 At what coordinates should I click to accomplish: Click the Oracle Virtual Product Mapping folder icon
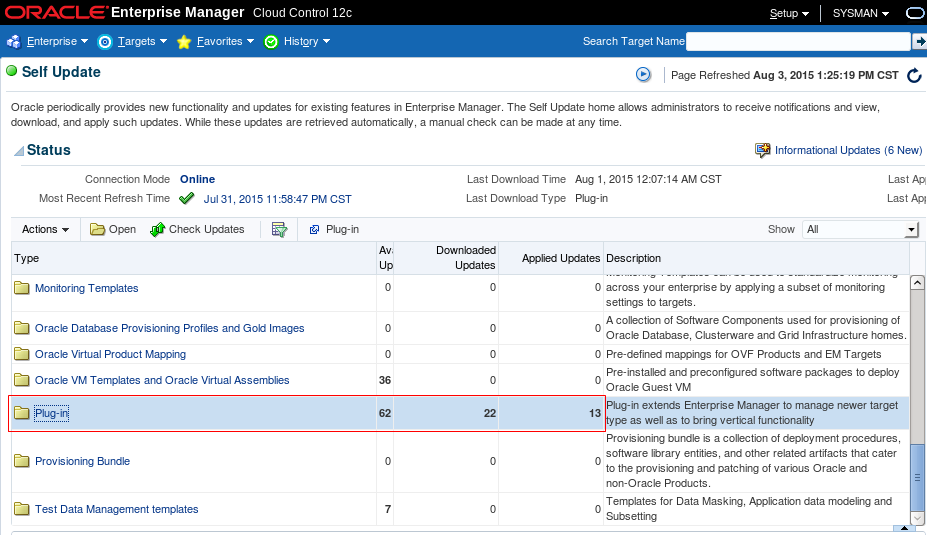[22, 354]
